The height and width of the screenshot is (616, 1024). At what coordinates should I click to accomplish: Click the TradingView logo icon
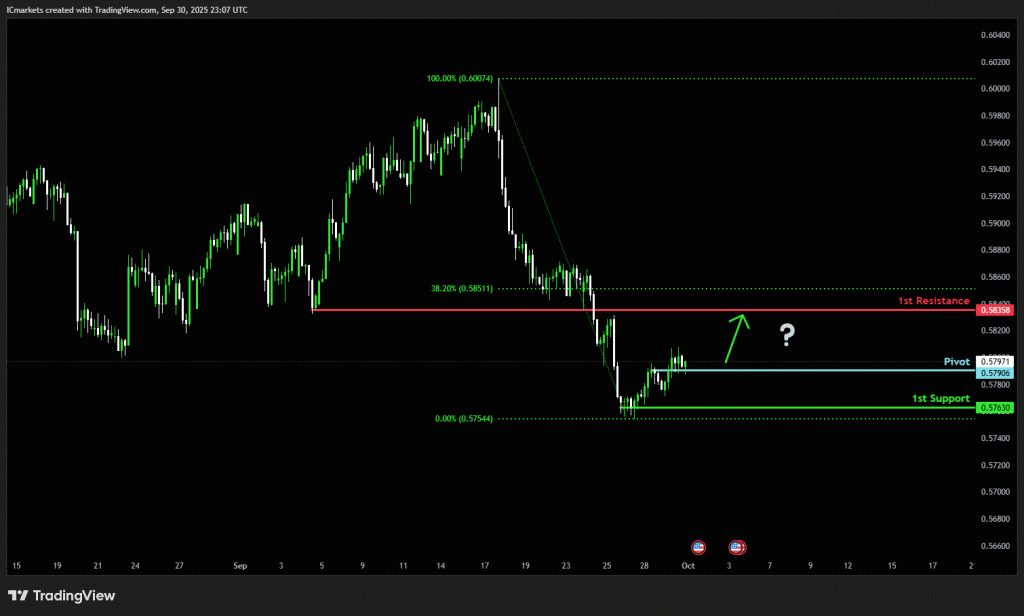[18, 596]
